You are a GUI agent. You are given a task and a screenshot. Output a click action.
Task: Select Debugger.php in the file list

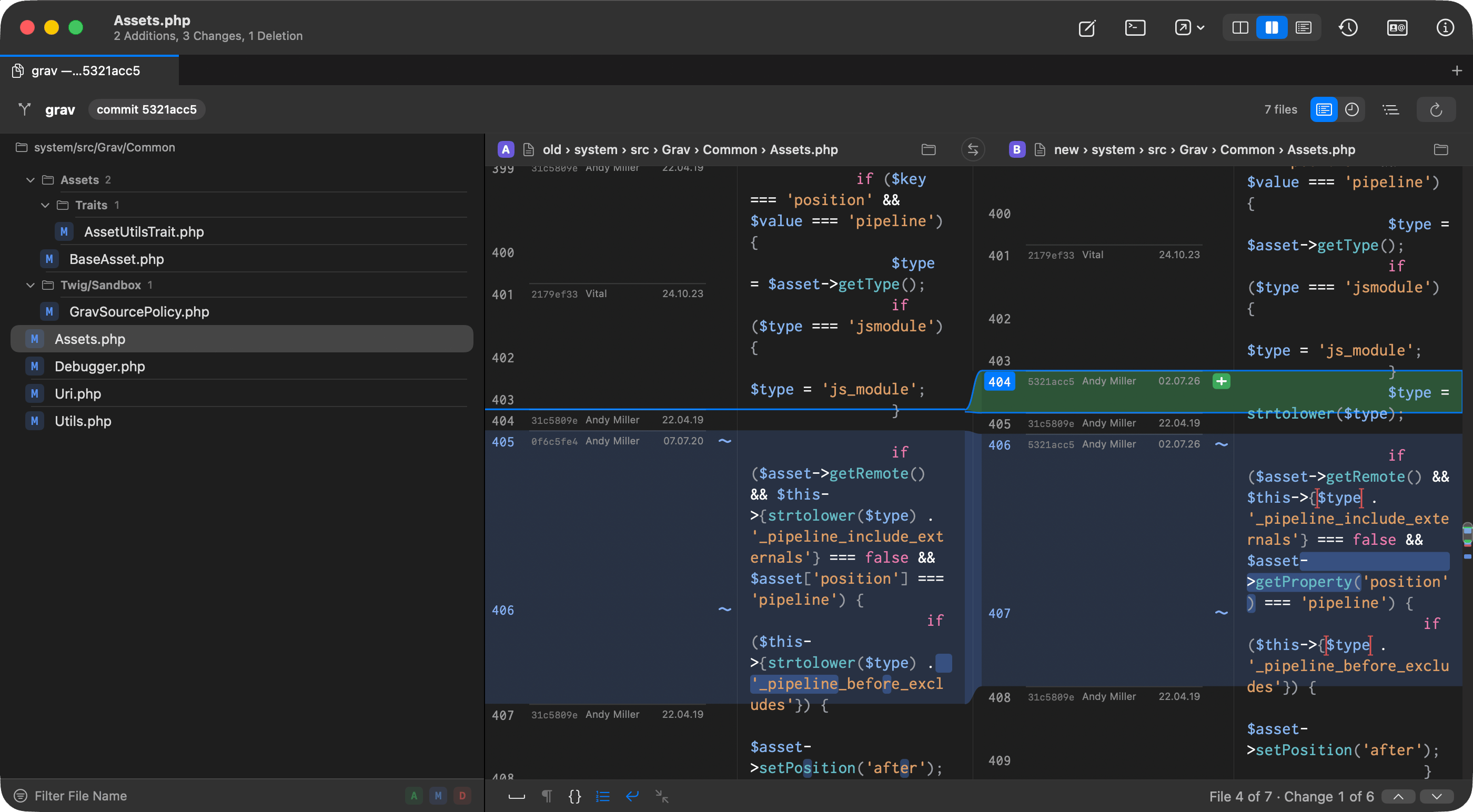pyautogui.click(x=99, y=366)
